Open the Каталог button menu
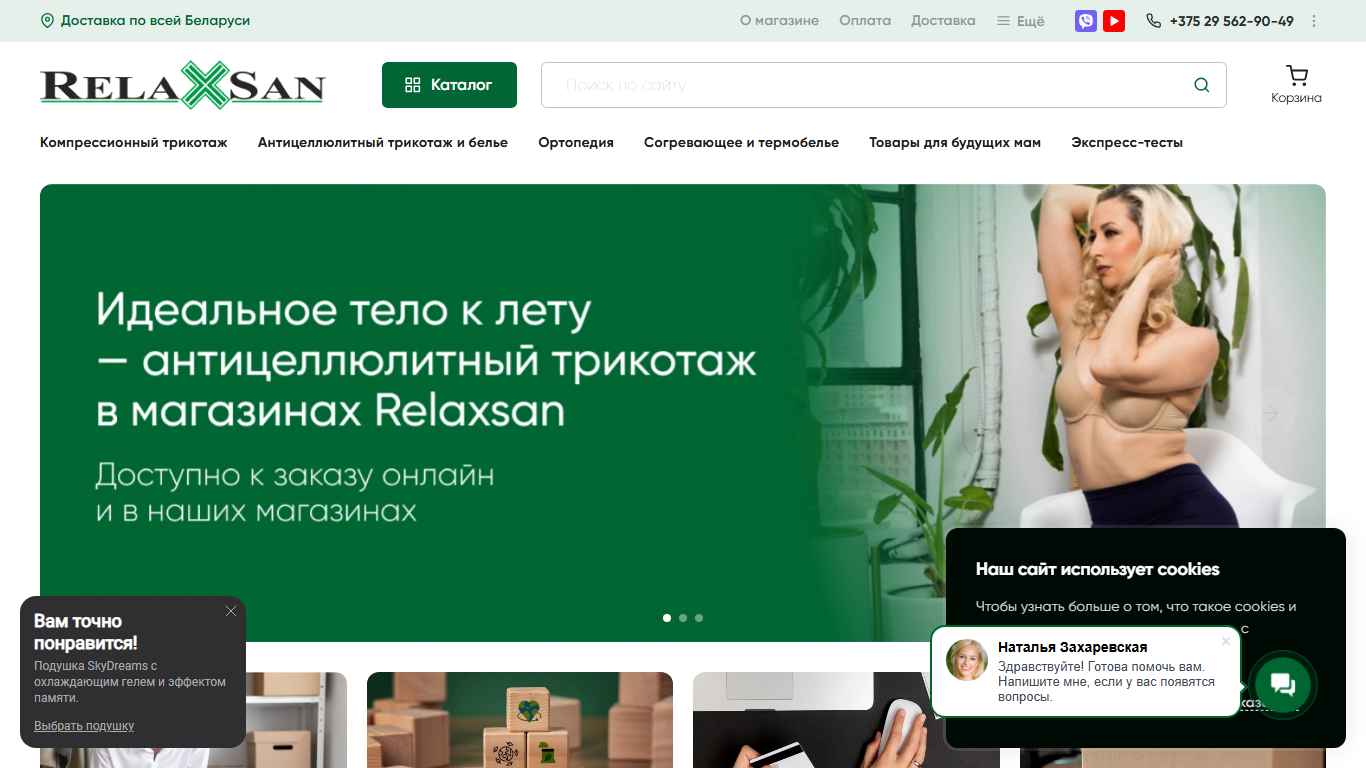The width and height of the screenshot is (1366, 768). (x=449, y=85)
